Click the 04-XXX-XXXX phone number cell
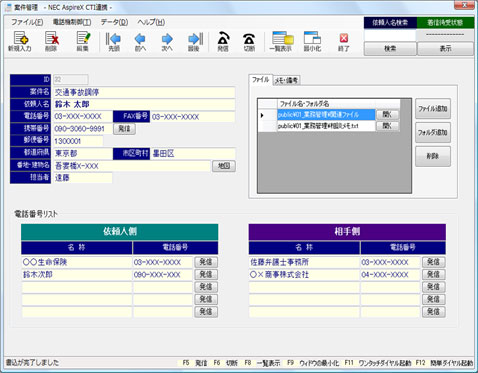Screen dimensions: 478x373 click(x=390, y=275)
